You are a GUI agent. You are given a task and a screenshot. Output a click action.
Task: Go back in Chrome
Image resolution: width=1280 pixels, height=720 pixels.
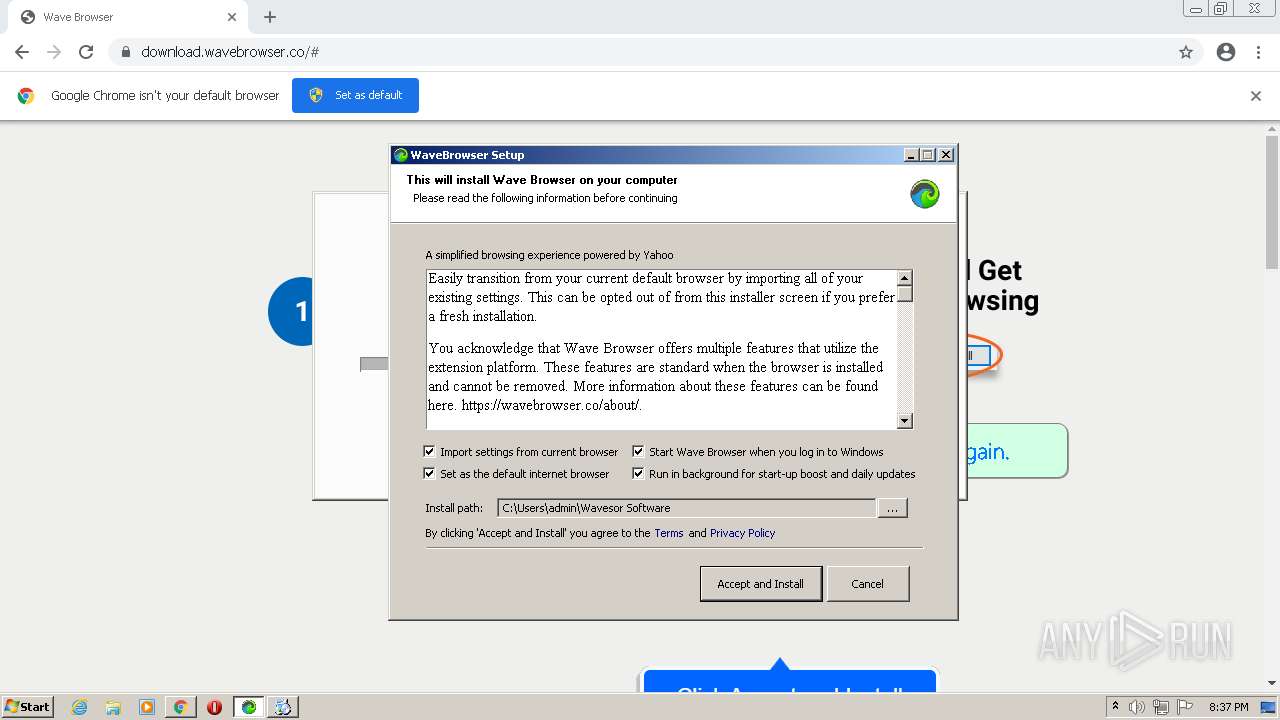coord(22,52)
